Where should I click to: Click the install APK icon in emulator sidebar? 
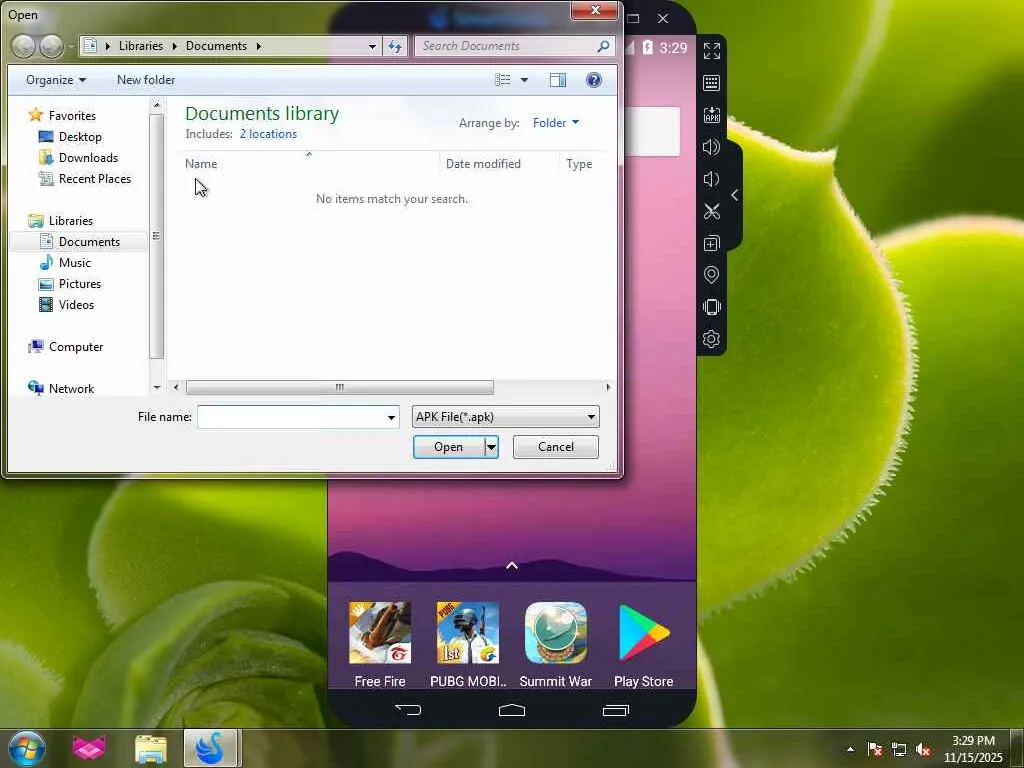(x=711, y=116)
